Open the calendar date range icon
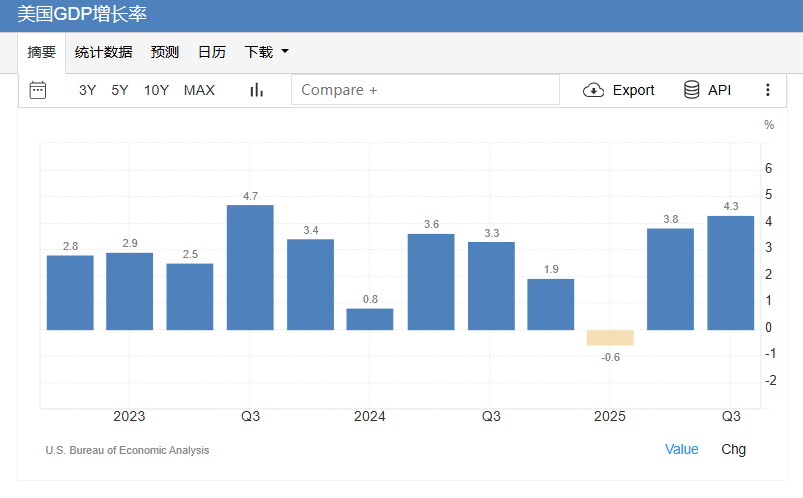 pyautogui.click(x=38, y=90)
